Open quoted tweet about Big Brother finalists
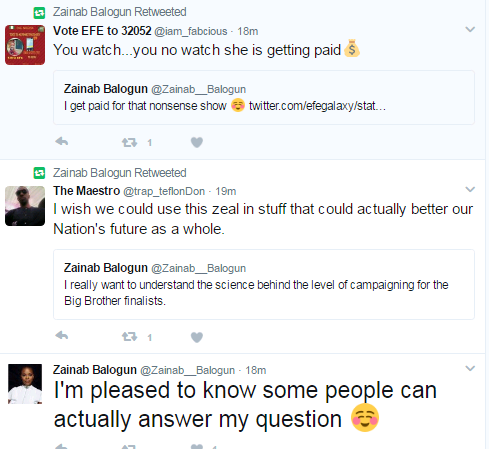 pos(264,284)
